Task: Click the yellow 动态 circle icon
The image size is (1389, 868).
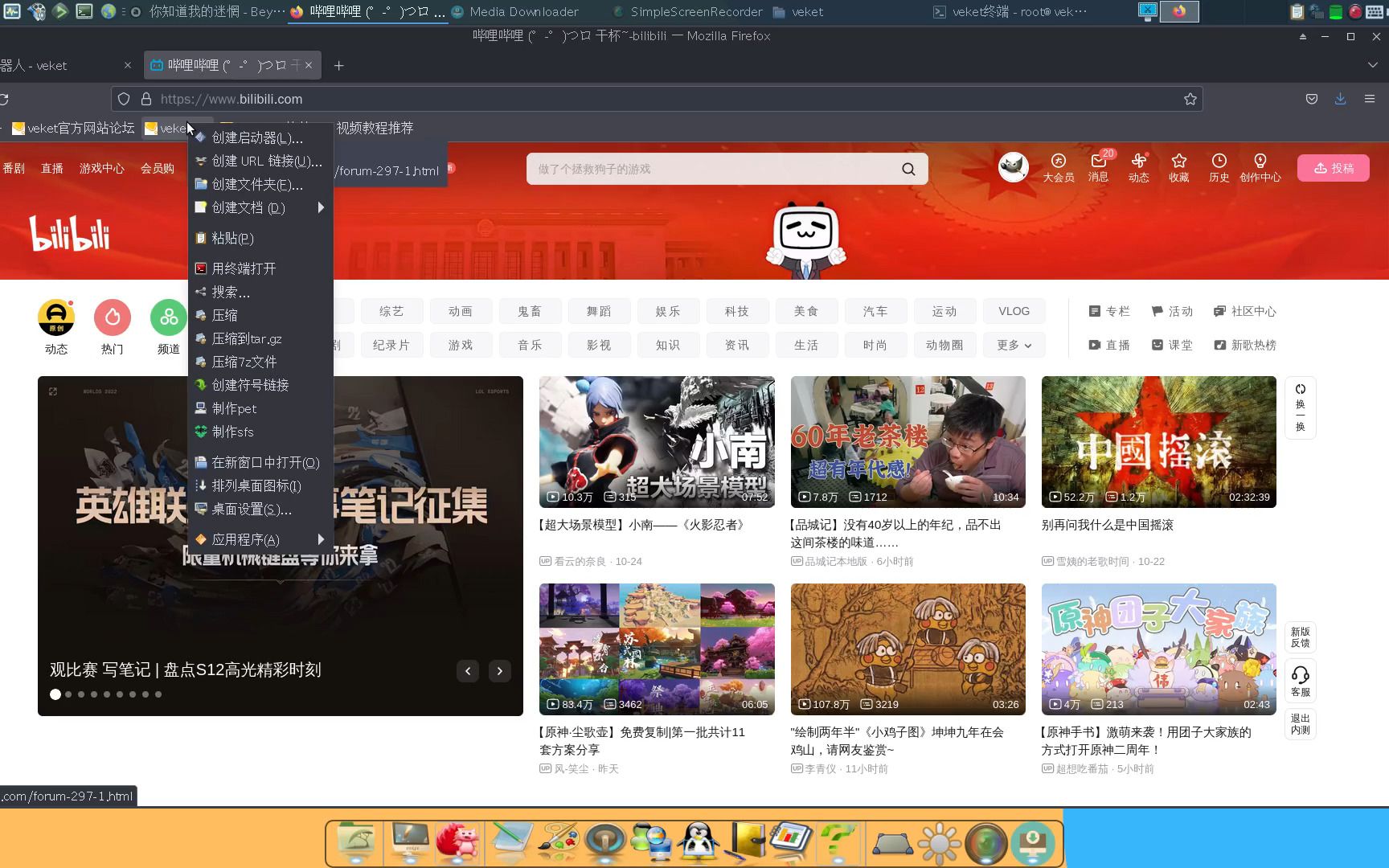Action: pyautogui.click(x=56, y=317)
